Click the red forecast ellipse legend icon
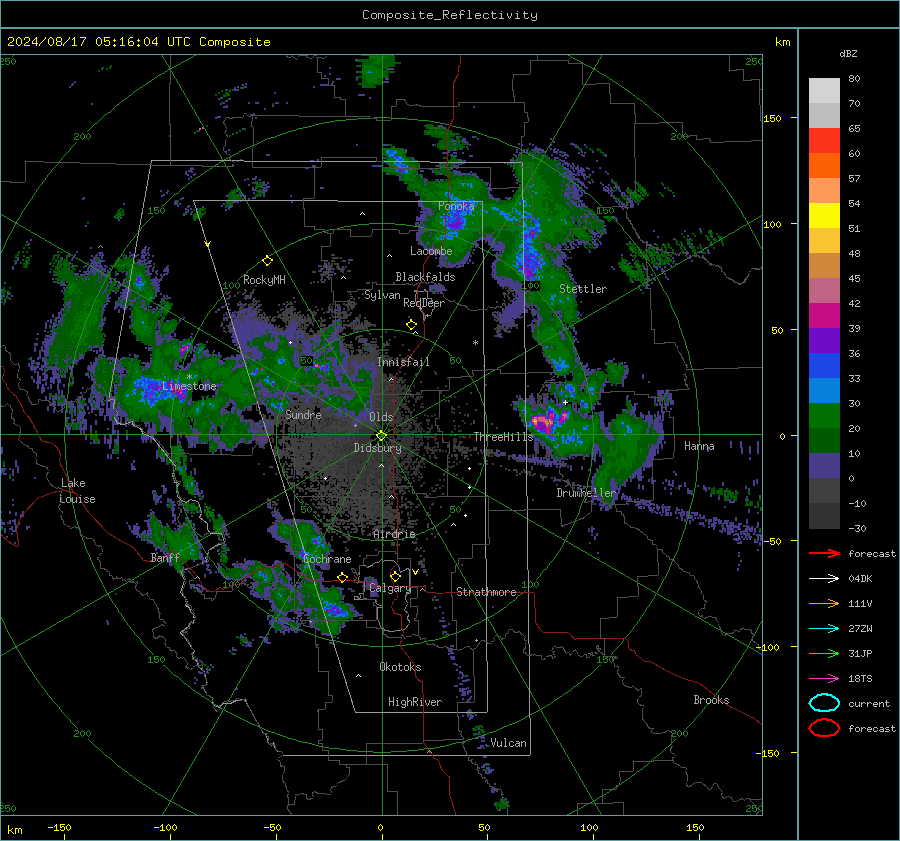This screenshot has height=841, width=900. tap(824, 728)
